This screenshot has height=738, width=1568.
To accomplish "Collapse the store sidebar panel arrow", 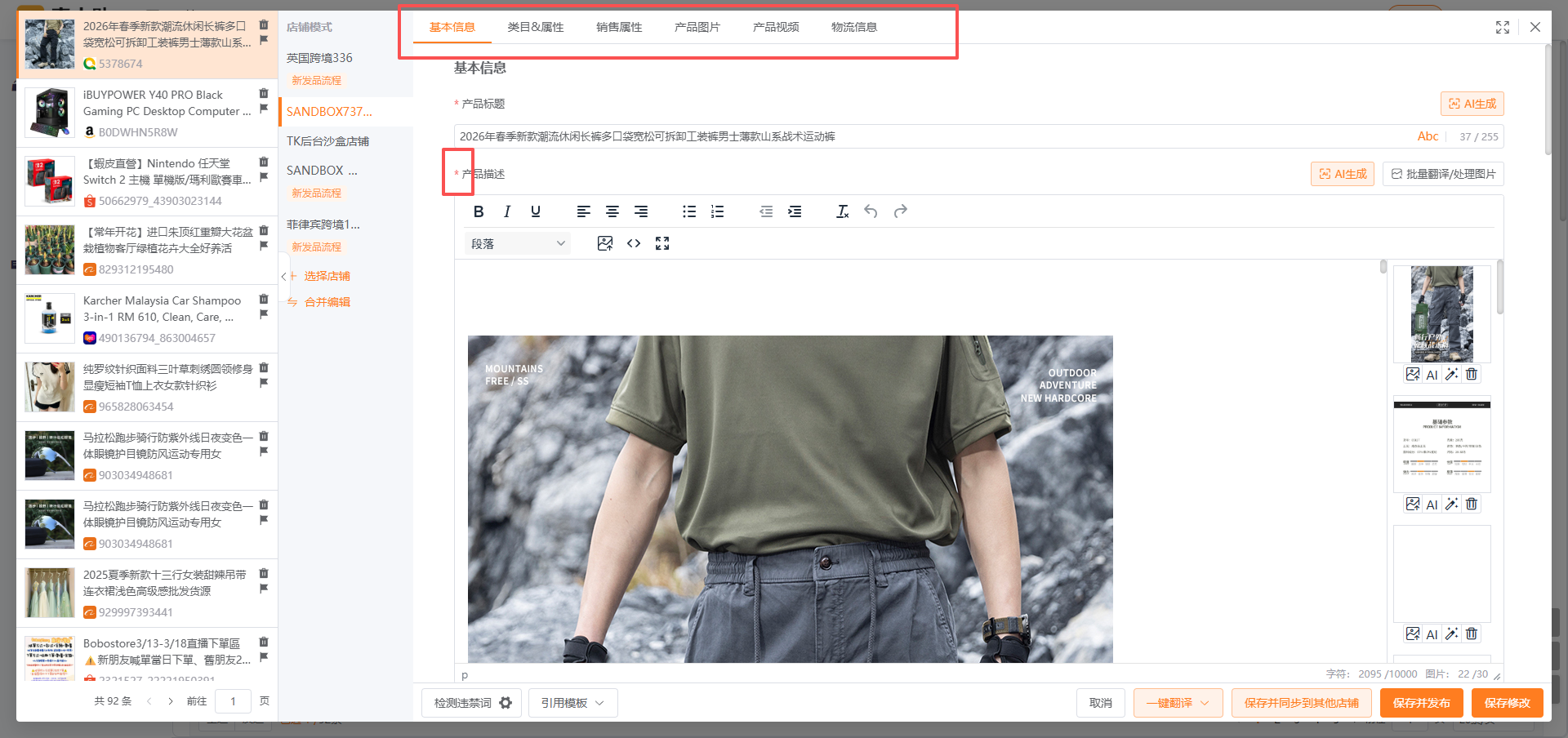I will coord(283,277).
